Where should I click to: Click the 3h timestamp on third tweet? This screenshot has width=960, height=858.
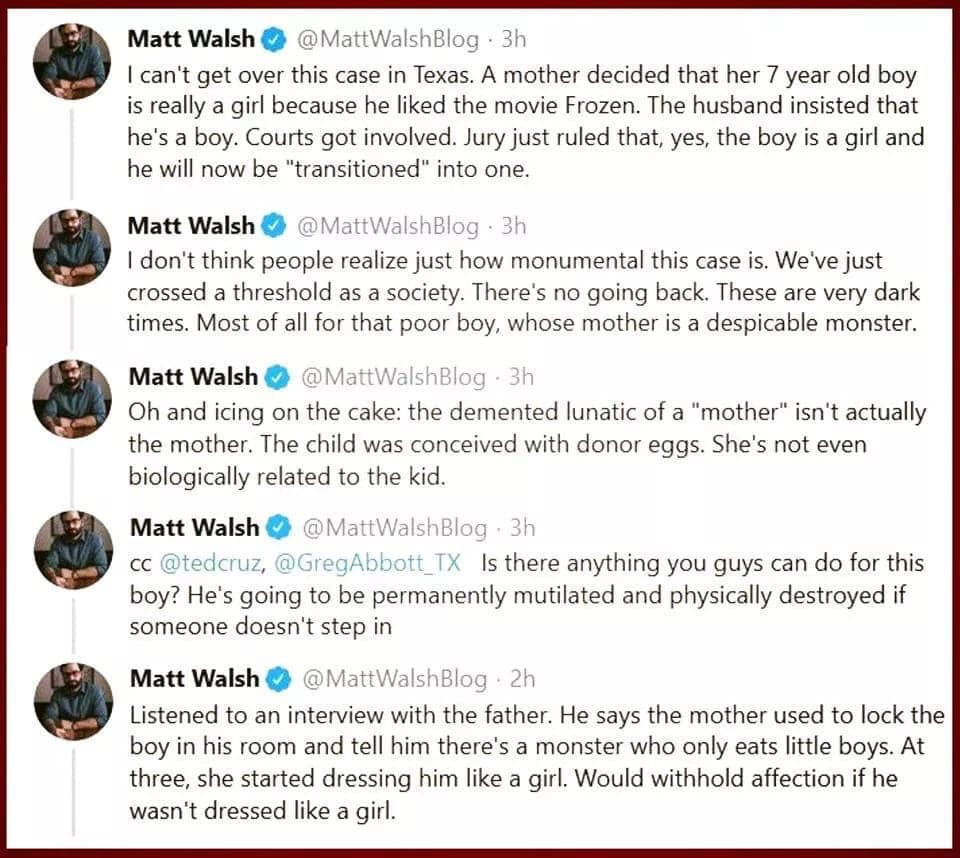pos(521,377)
